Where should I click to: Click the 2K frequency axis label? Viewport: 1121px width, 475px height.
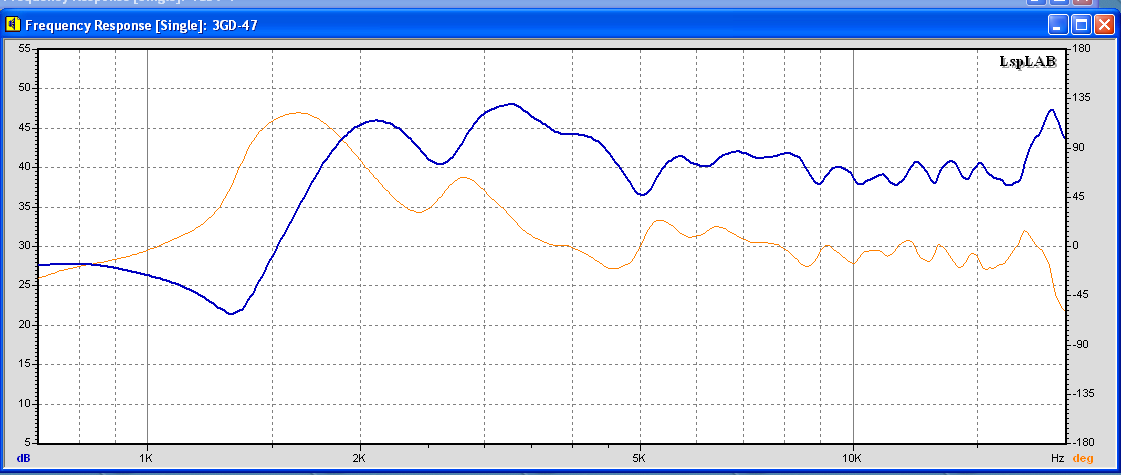(x=360, y=457)
